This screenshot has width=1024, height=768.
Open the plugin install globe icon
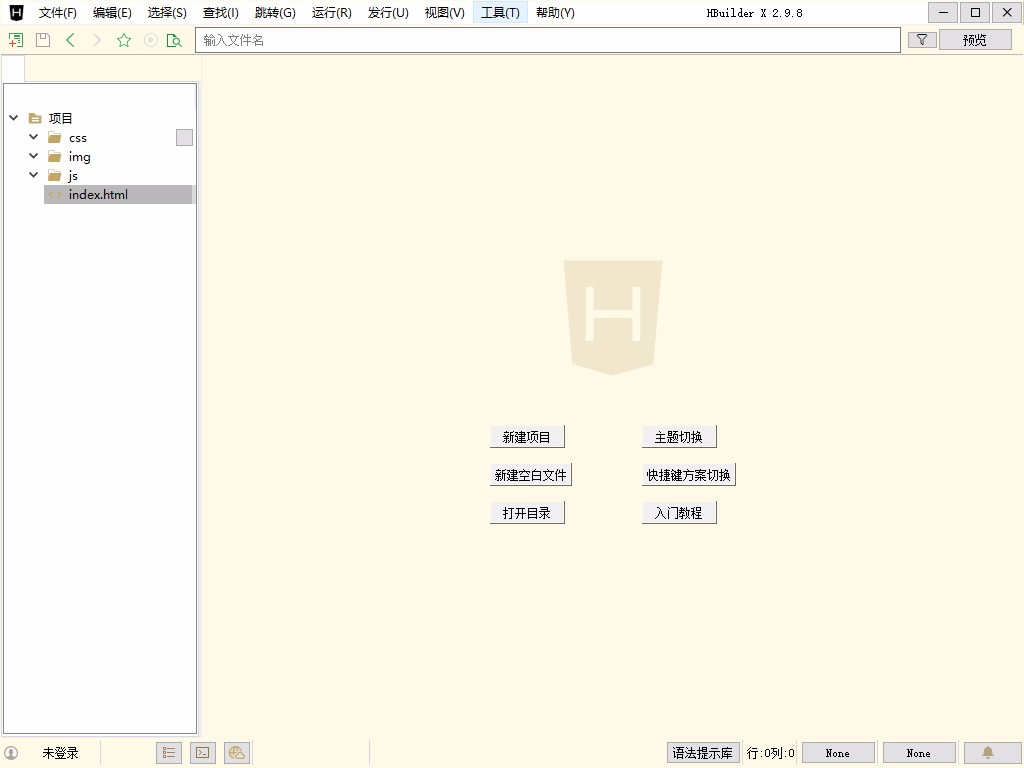236,752
